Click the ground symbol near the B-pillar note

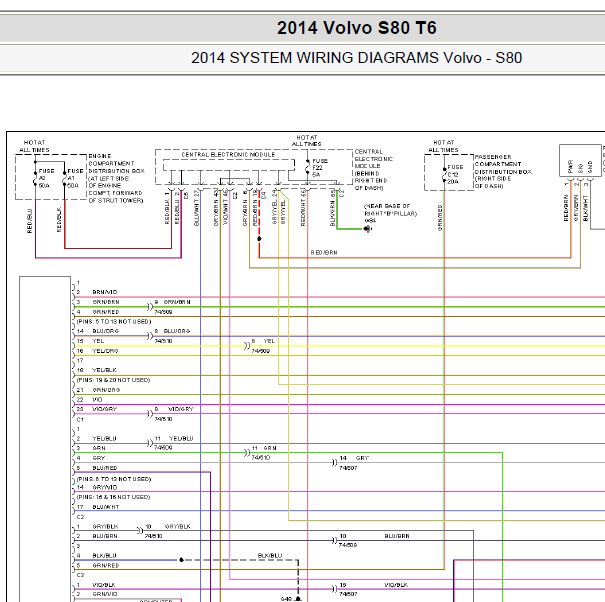tap(368, 229)
